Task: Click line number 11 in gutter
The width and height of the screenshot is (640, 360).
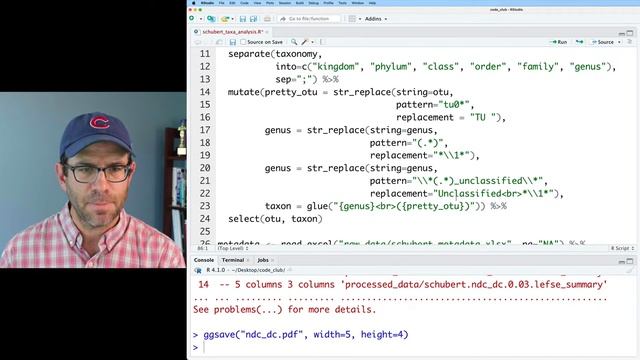Action: click(x=205, y=54)
